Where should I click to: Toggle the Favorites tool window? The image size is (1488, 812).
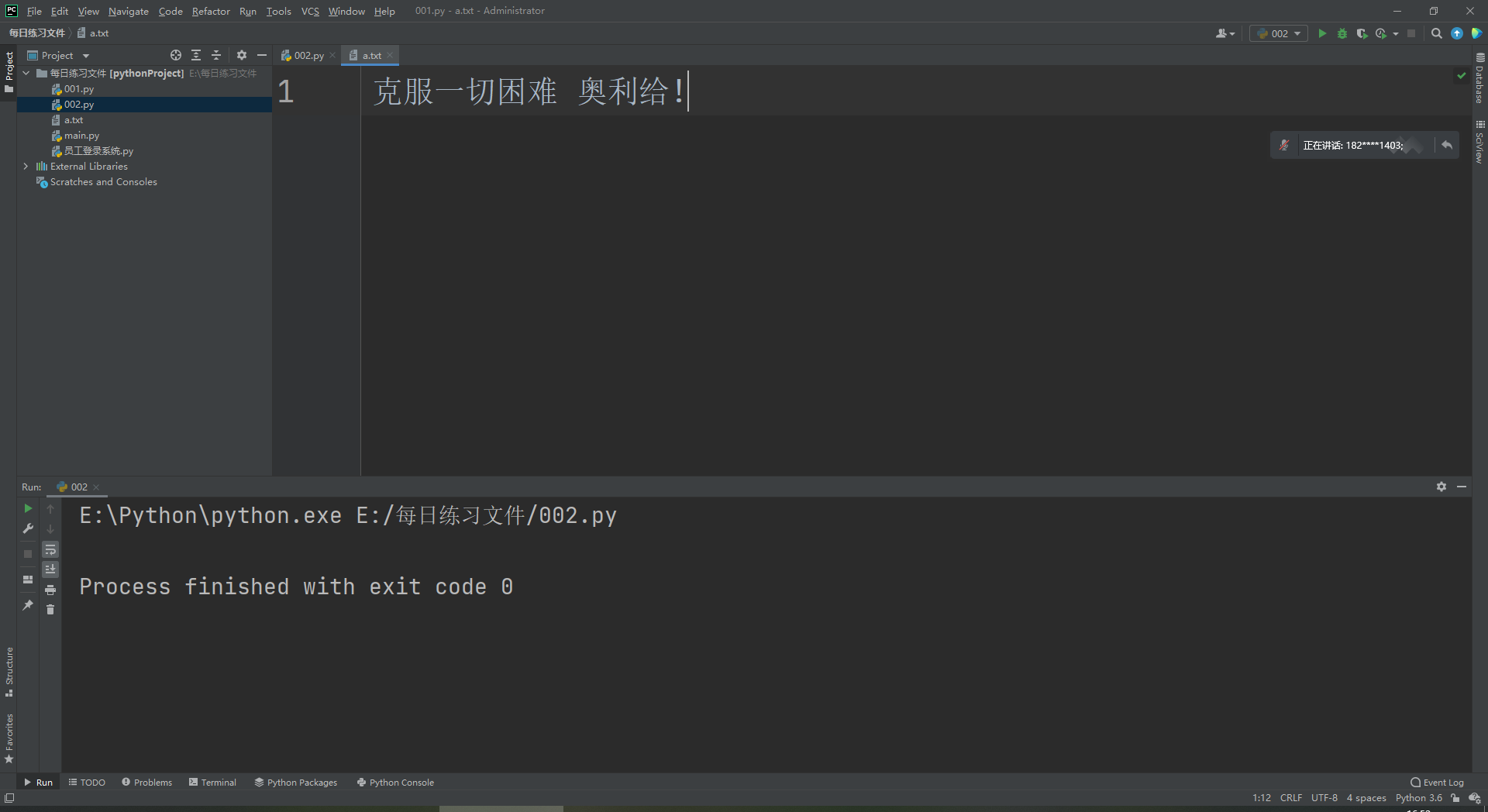pyautogui.click(x=9, y=738)
